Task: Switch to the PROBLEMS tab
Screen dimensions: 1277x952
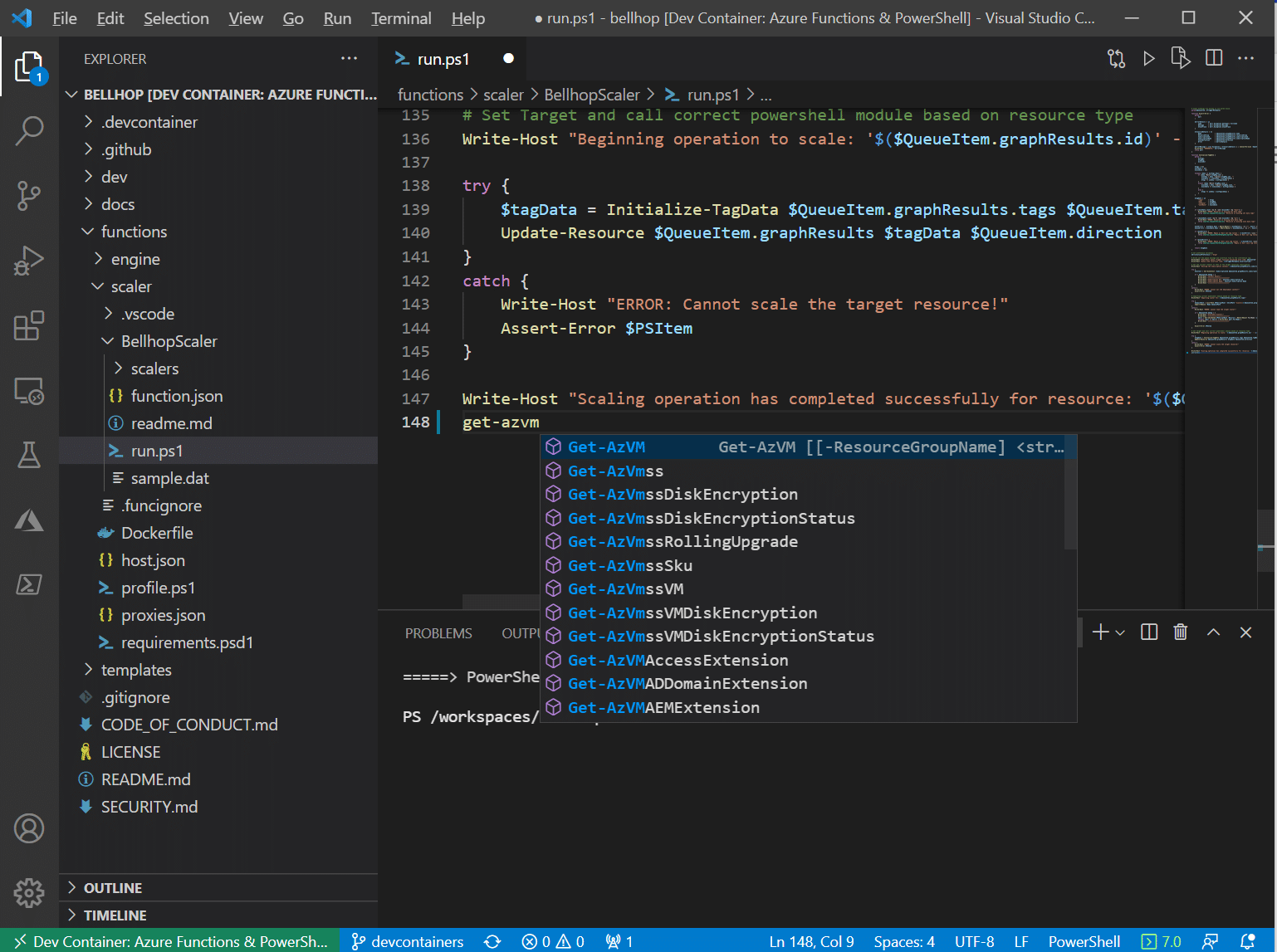Action: [438, 632]
